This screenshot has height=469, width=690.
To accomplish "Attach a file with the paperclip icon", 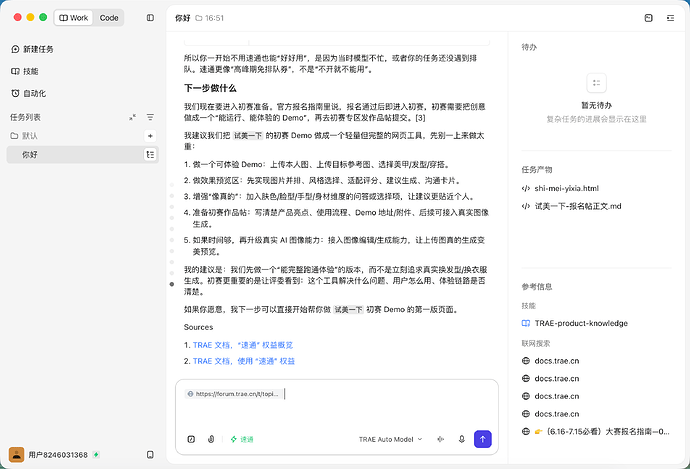I will pos(211,439).
